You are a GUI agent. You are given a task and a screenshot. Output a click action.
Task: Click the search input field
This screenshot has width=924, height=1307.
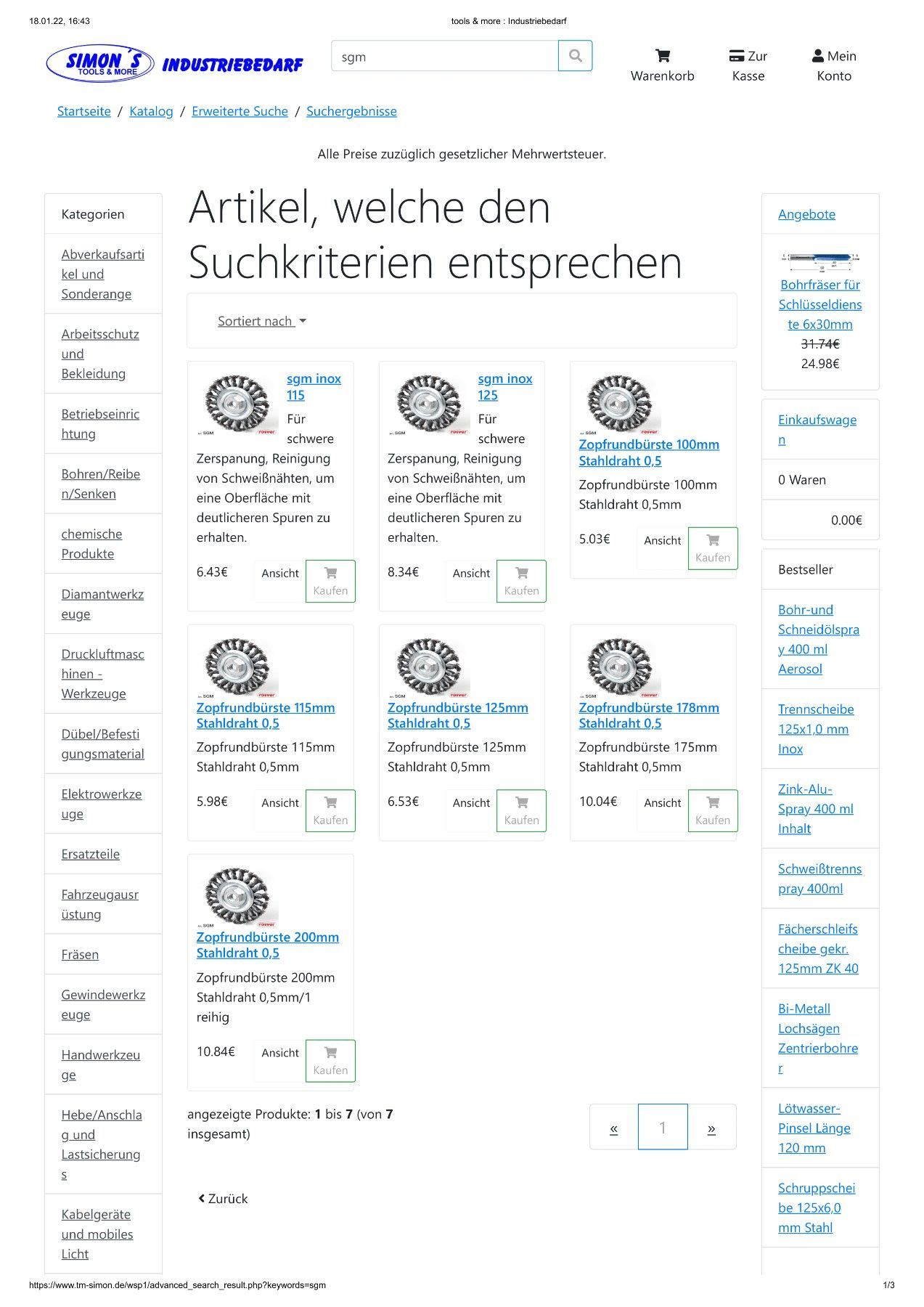[444, 57]
